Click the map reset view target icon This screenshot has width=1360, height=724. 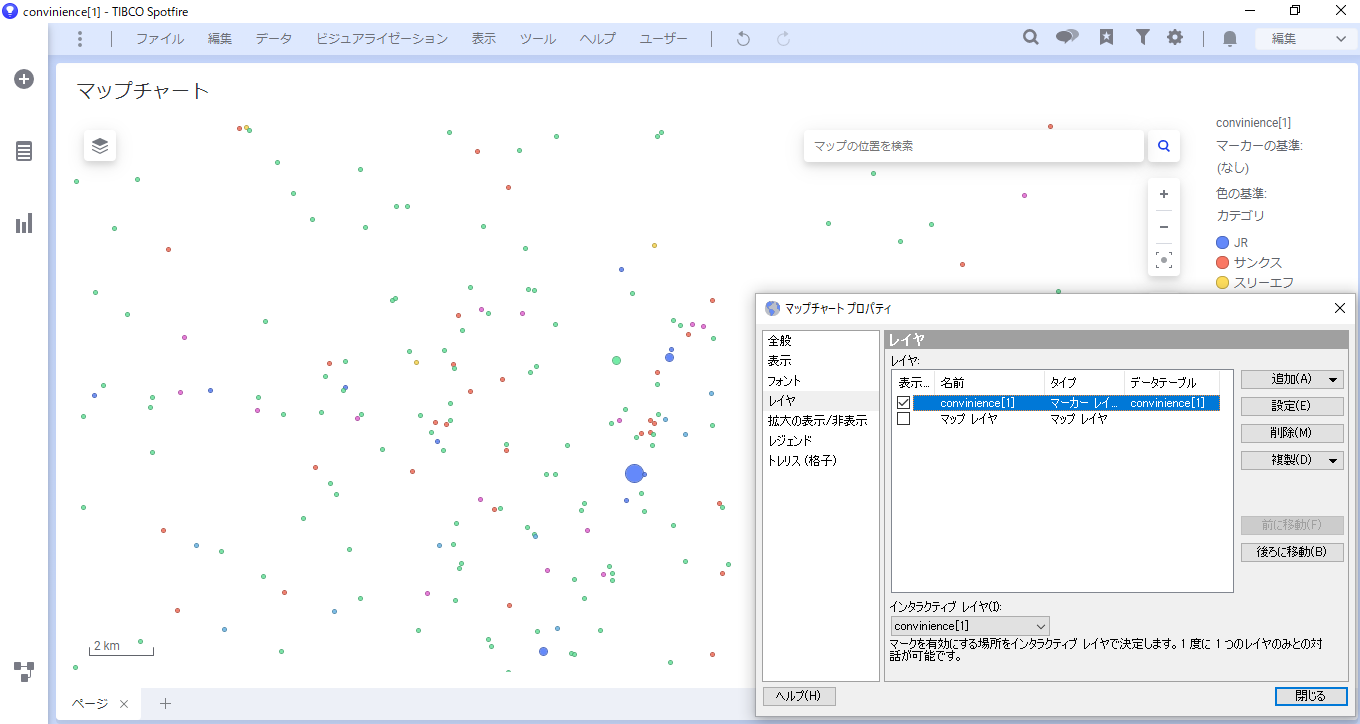pos(1164,260)
